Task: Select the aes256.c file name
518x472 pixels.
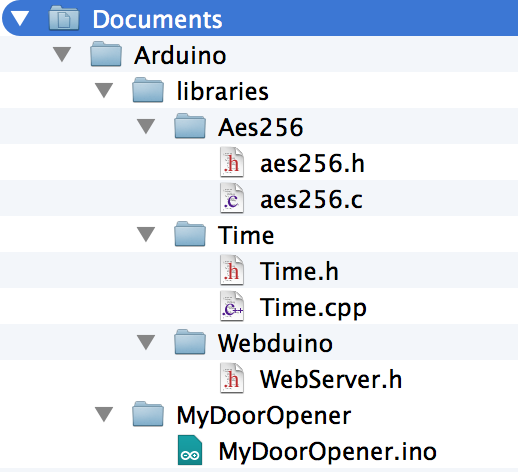Action: pyautogui.click(x=311, y=199)
